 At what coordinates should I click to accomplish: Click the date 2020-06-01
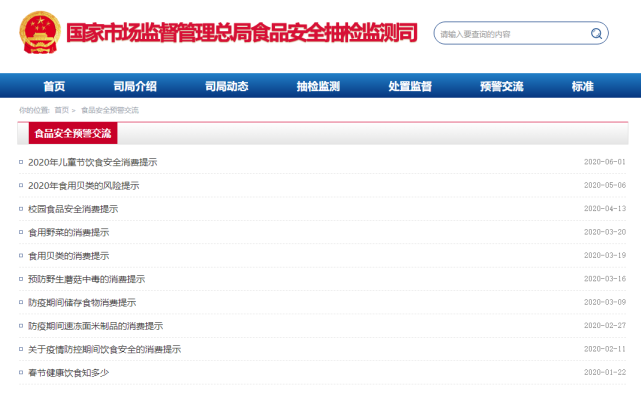click(x=605, y=162)
